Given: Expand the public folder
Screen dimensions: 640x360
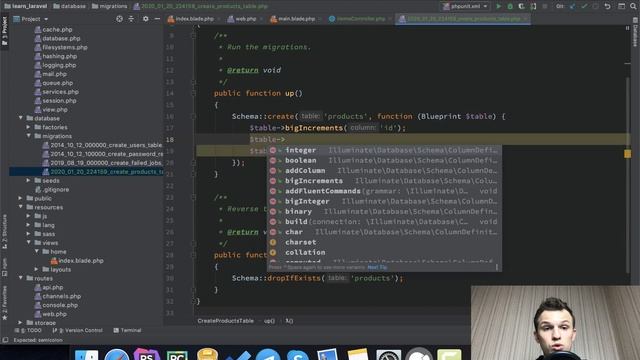Looking at the screenshot, I should [x=20, y=198].
